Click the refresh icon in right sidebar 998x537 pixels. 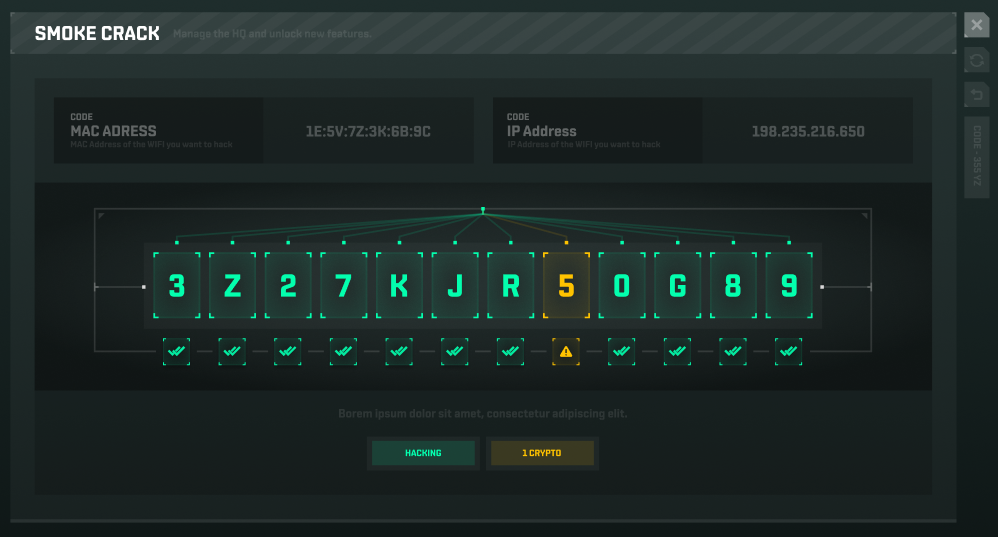click(x=976, y=61)
